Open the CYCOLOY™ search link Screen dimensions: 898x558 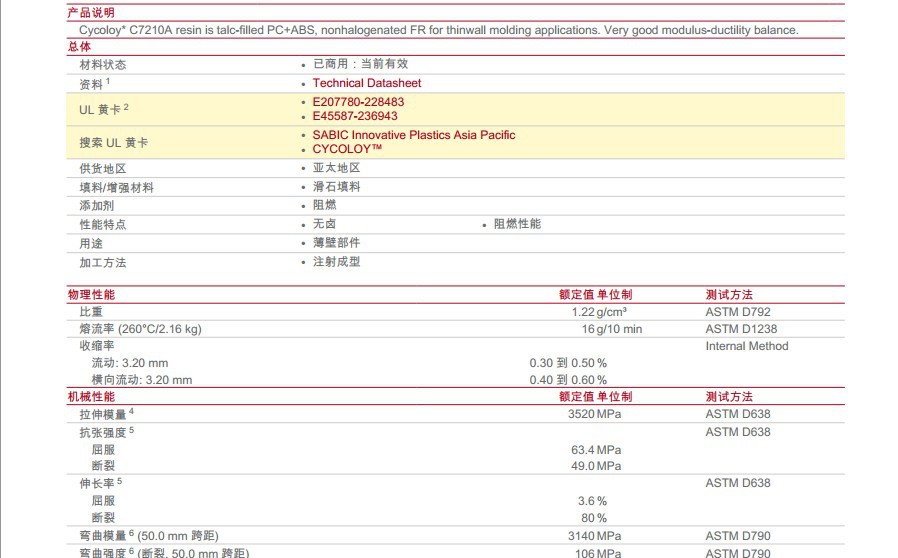coord(347,149)
